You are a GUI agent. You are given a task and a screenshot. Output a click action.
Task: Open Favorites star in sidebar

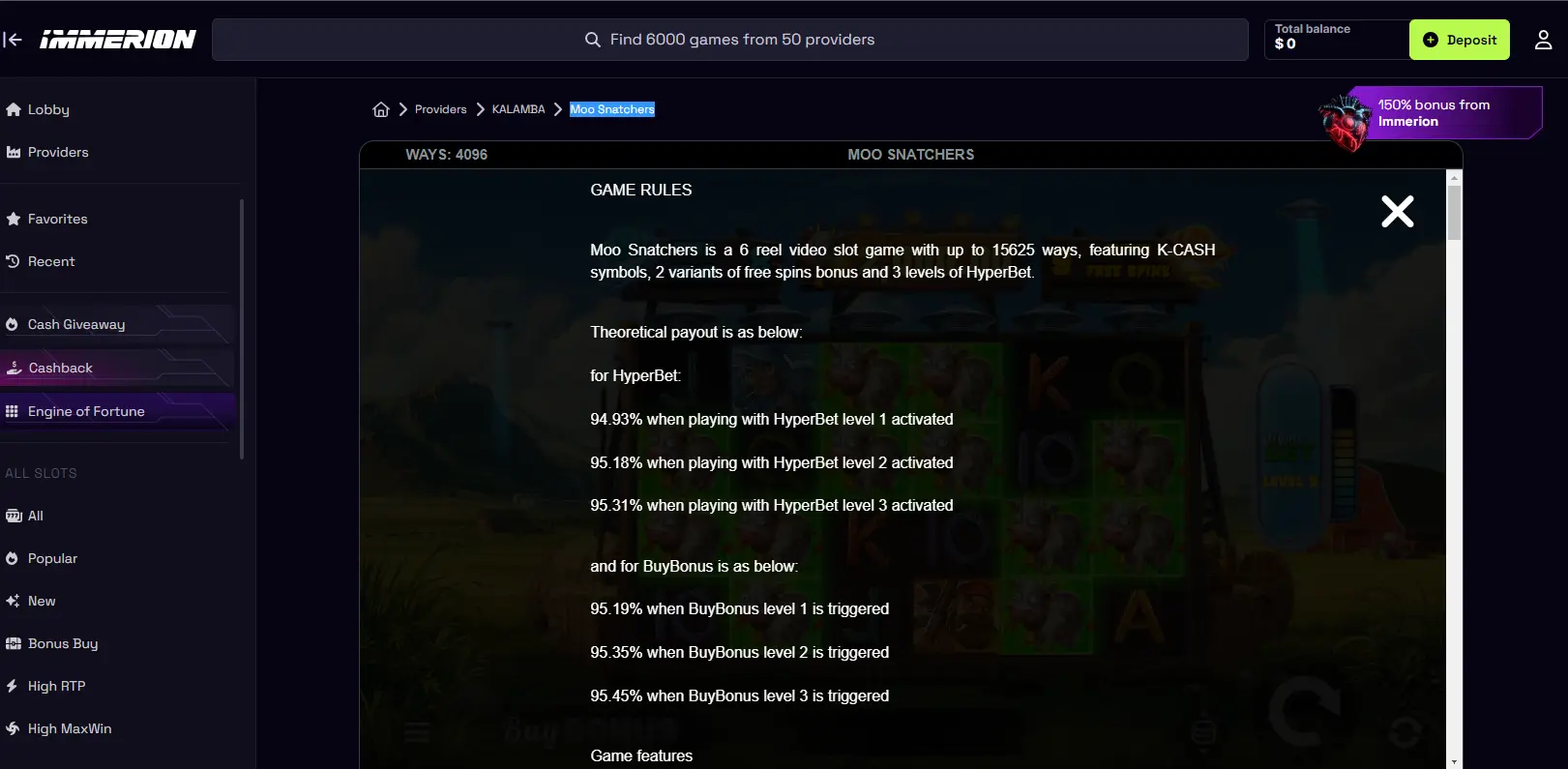click(x=46, y=219)
